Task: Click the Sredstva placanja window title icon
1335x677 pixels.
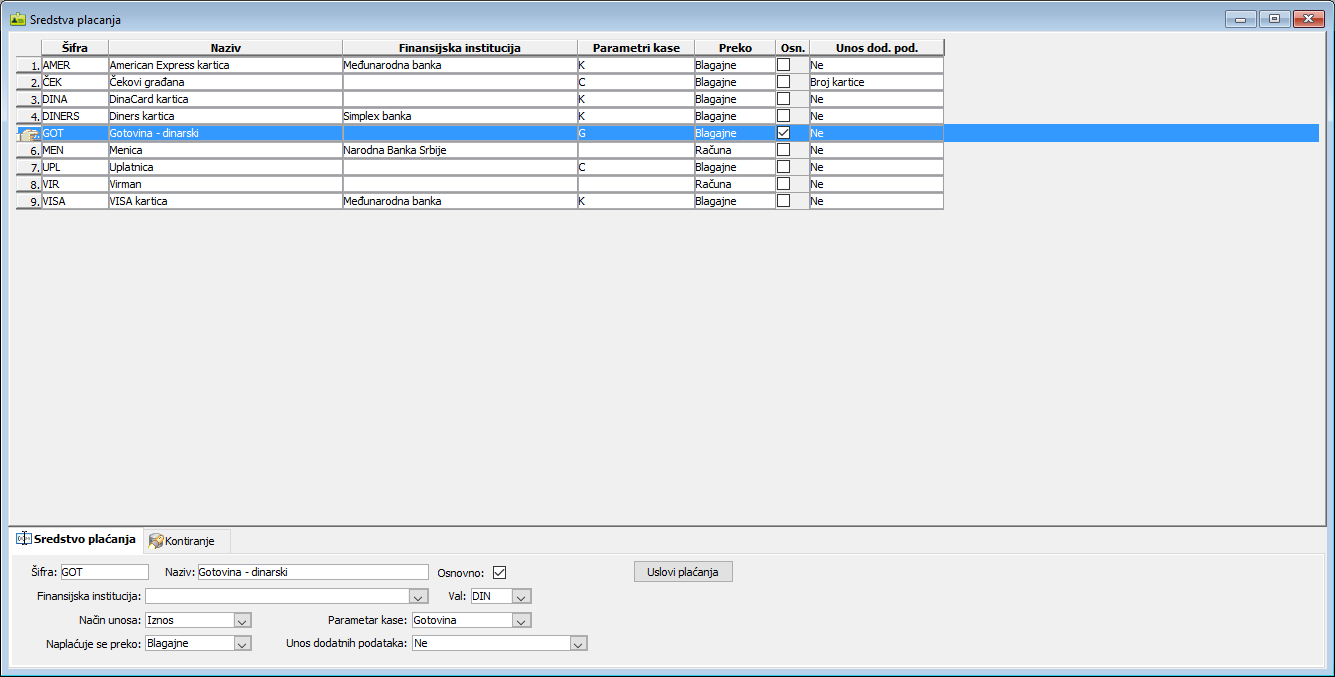Action: click(17, 19)
